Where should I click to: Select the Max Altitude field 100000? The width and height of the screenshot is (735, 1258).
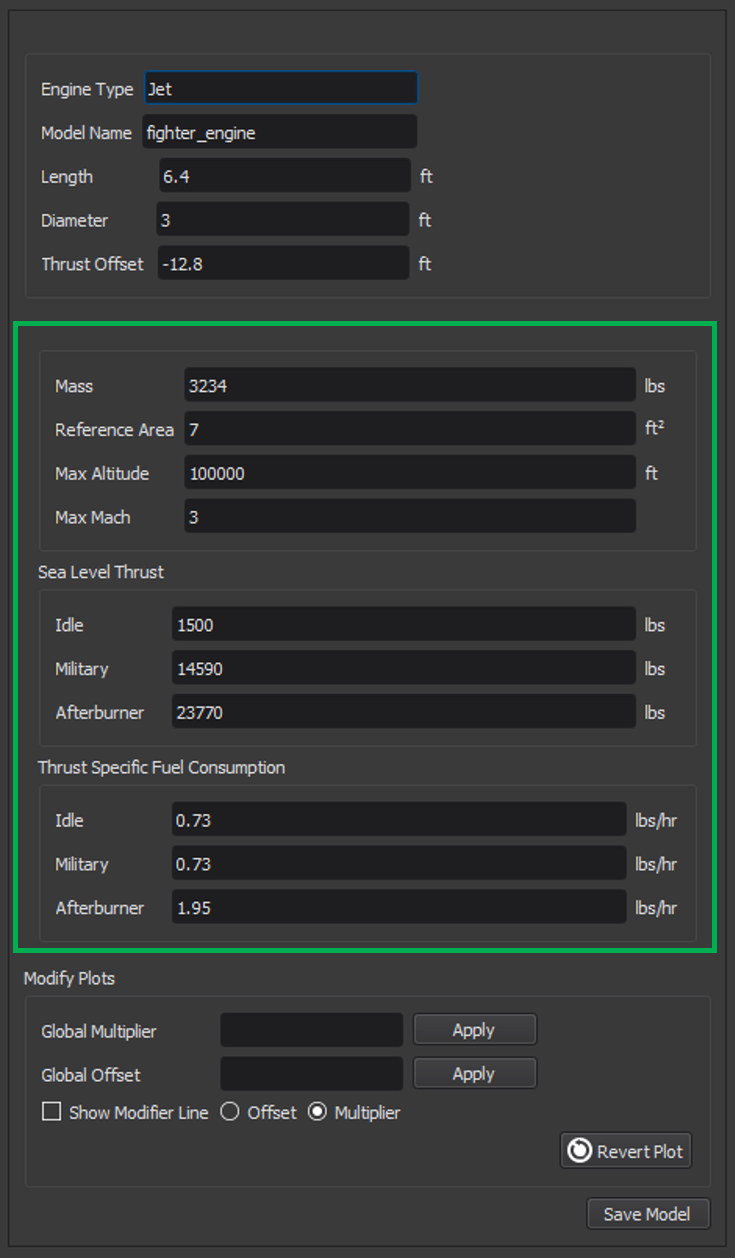410,473
